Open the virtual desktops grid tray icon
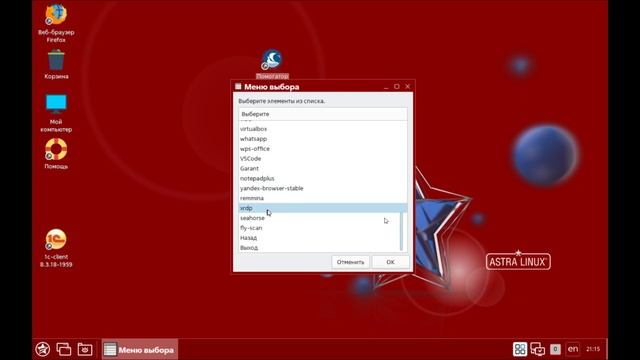The image size is (640, 360). pyautogui.click(x=520, y=349)
